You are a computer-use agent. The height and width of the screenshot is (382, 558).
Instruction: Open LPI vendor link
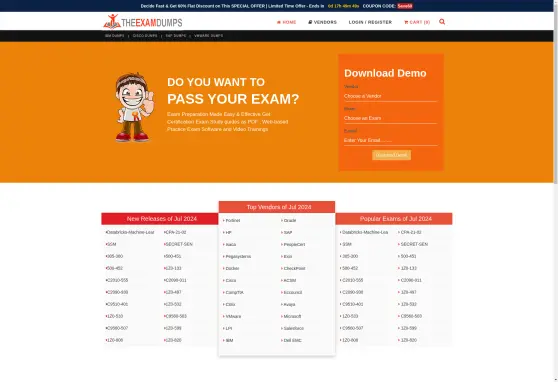coord(228,329)
